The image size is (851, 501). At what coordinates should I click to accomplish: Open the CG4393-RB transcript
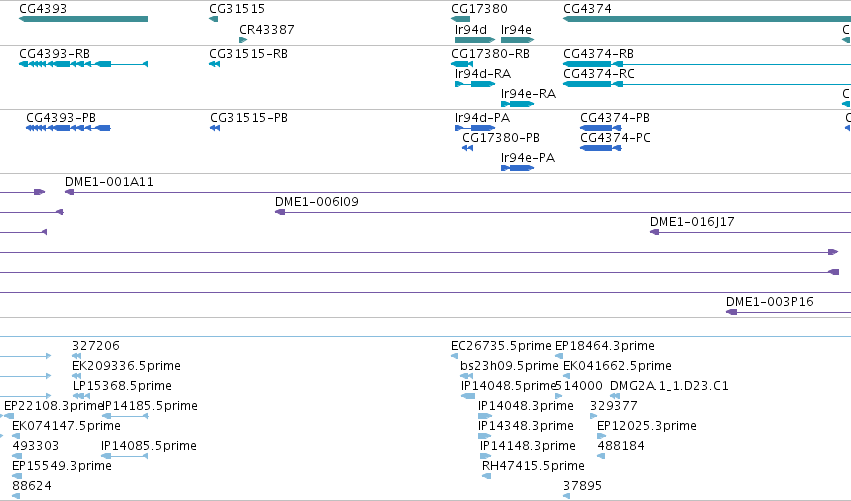pos(83,64)
